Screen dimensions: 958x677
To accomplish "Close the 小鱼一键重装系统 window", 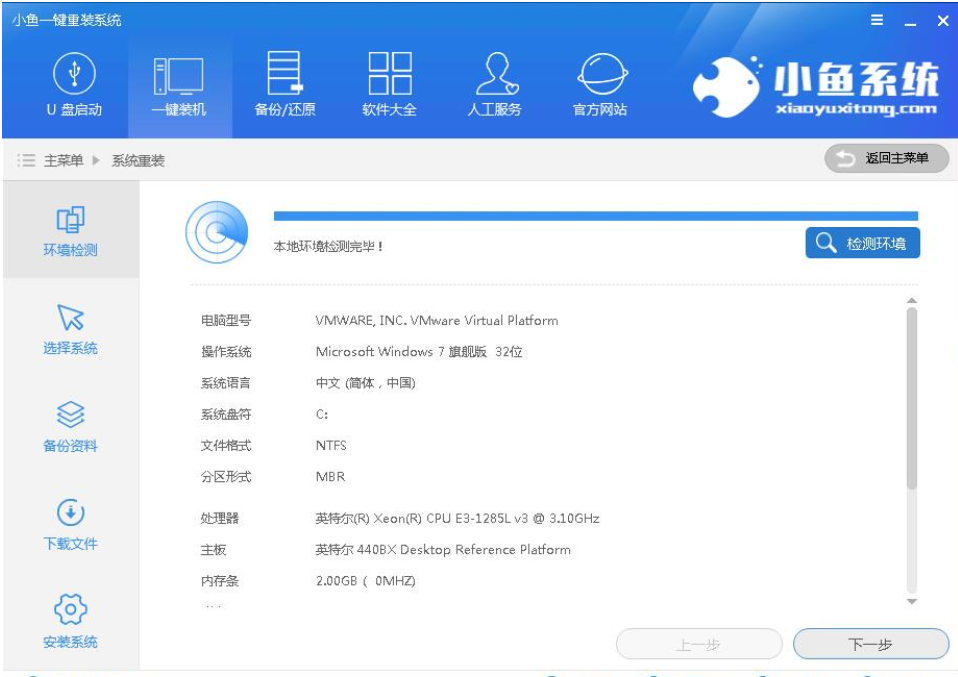I will 943,21.
